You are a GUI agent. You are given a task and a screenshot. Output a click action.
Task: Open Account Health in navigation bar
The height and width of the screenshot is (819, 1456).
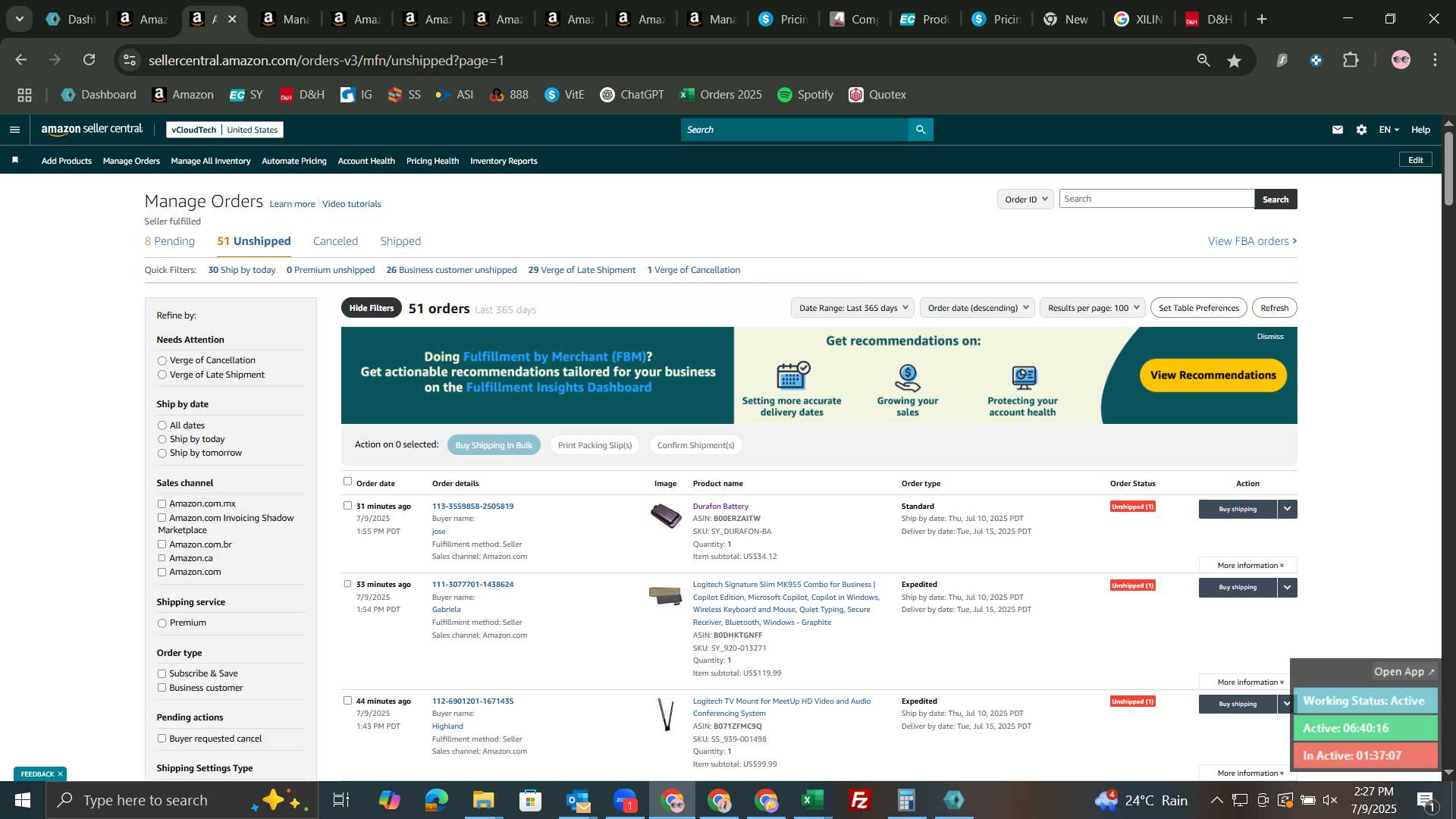366,161
